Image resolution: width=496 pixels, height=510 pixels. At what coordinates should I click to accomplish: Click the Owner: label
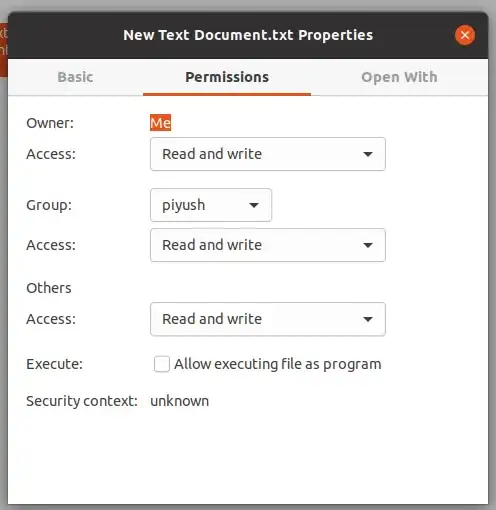tap(50, 123)
